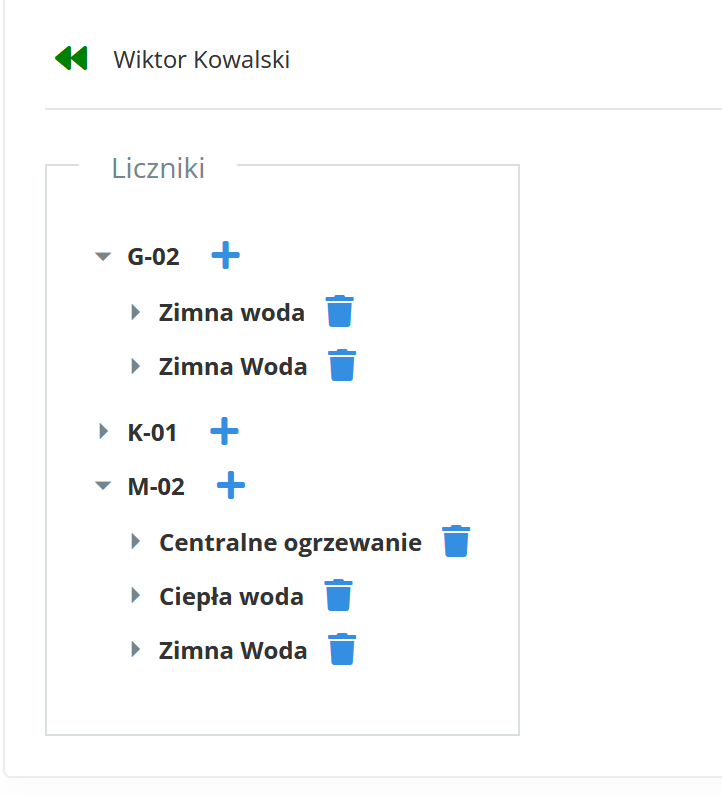The height and width of the screenshot is (796, 722).
Task: Click trash icon for first Zimna woda under G-02
Action: (339, 311)
